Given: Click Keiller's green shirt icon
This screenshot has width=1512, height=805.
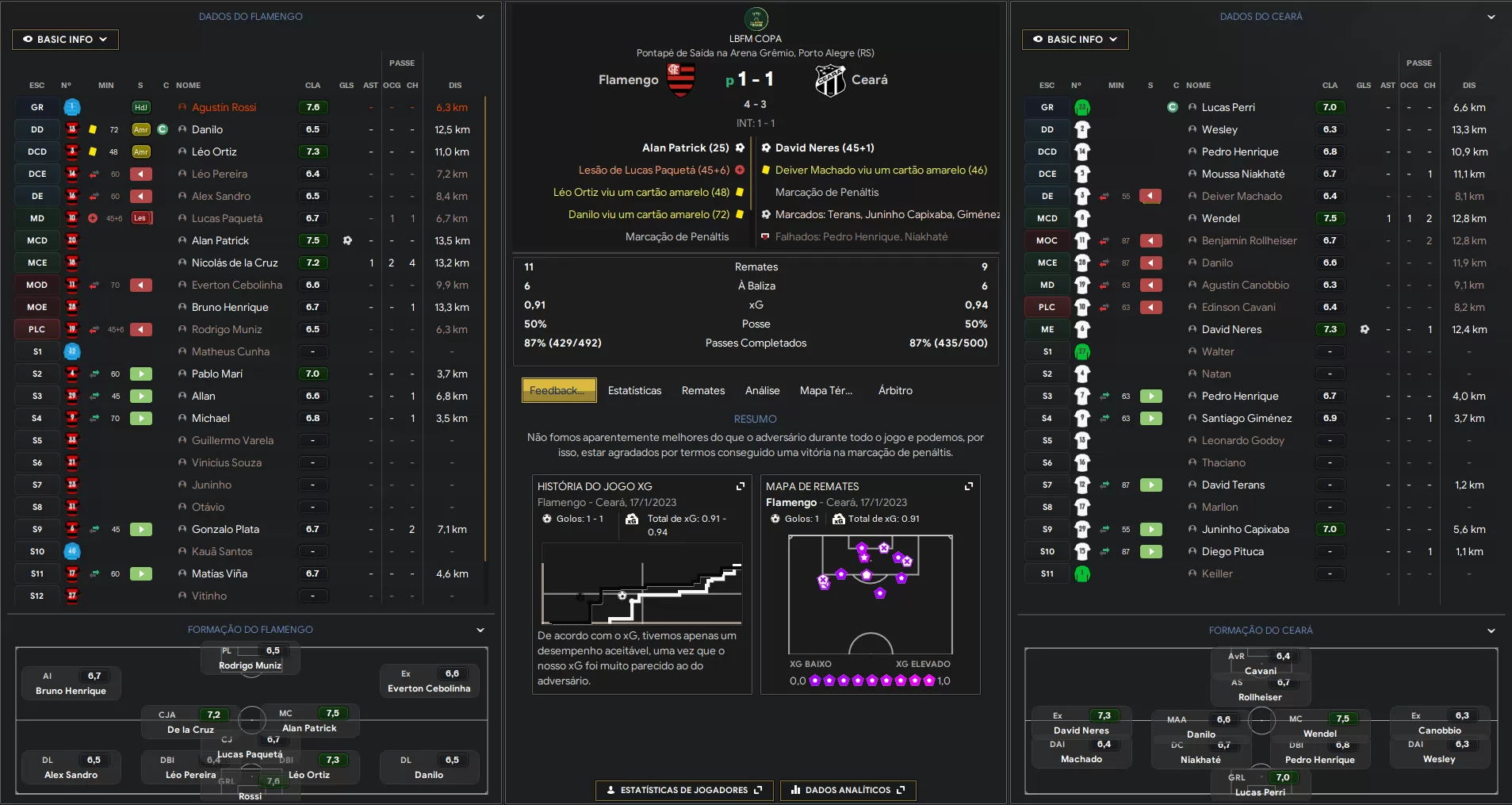Looking at the screenshot, I should [x=1082, y=573].
